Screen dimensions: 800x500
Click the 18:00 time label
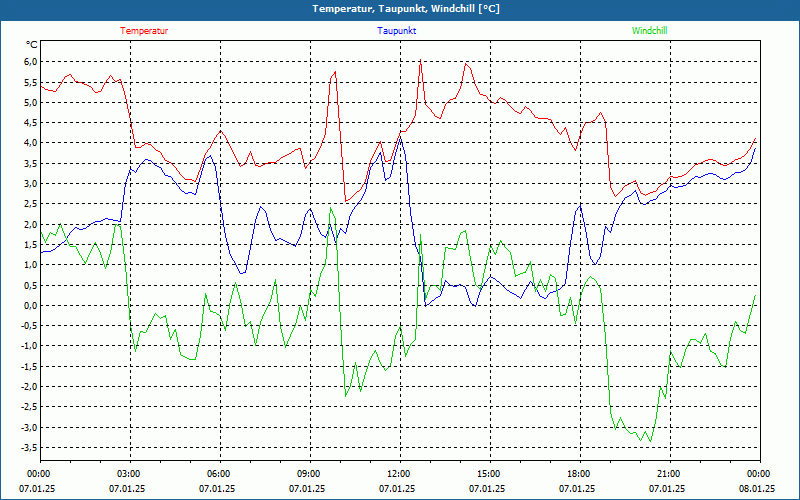pos(580,474)
